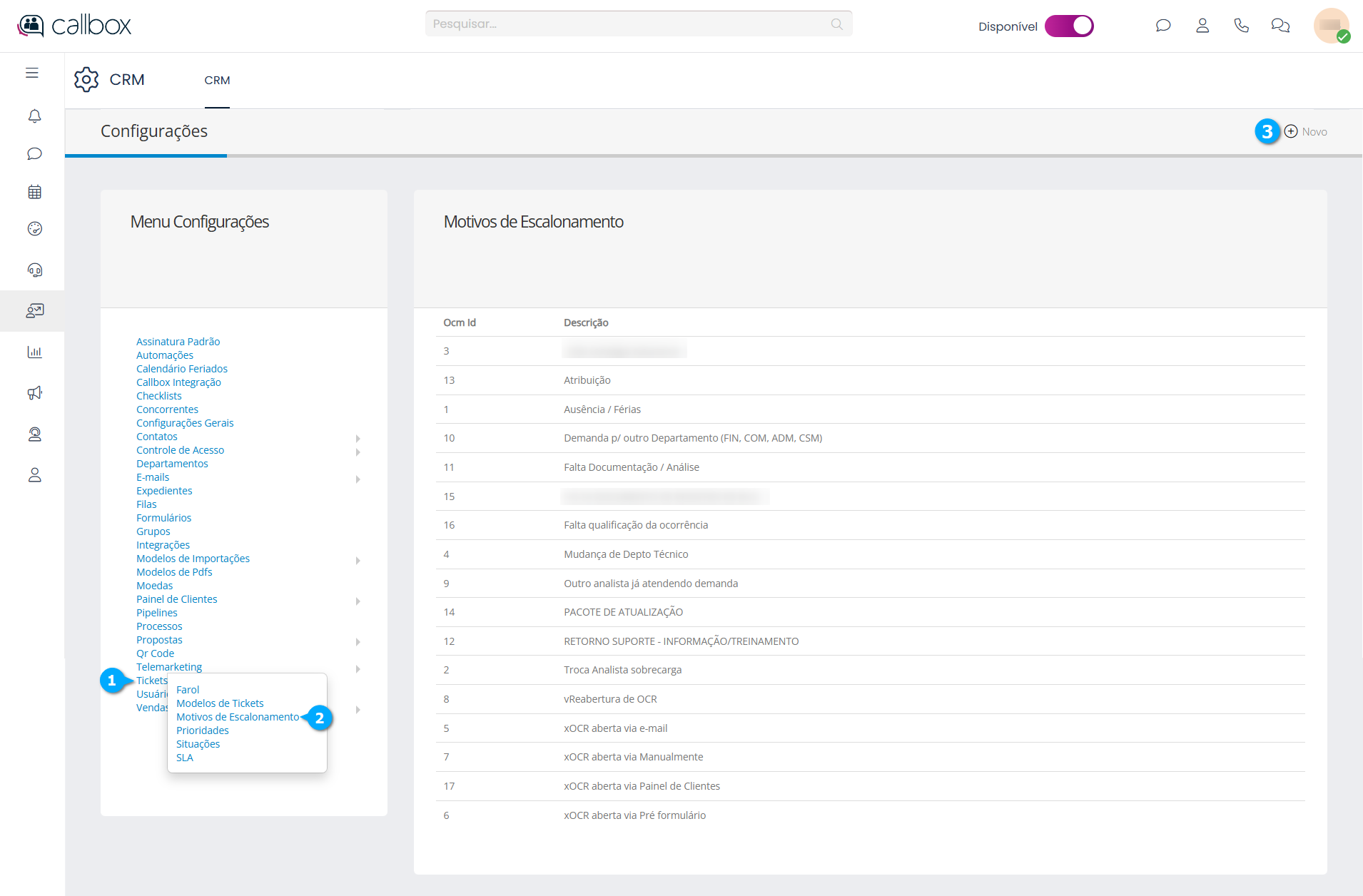Select Motivos de Escalonamento in Tickets submenu
Screen dimensions: 1363x896
[238, 717]
